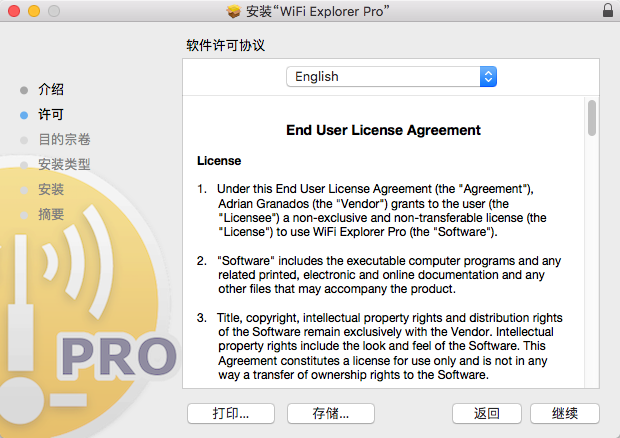The width and height of the screenshot is (620, 438).
Task: Click the bold License subheading
Action: point(219,161)
